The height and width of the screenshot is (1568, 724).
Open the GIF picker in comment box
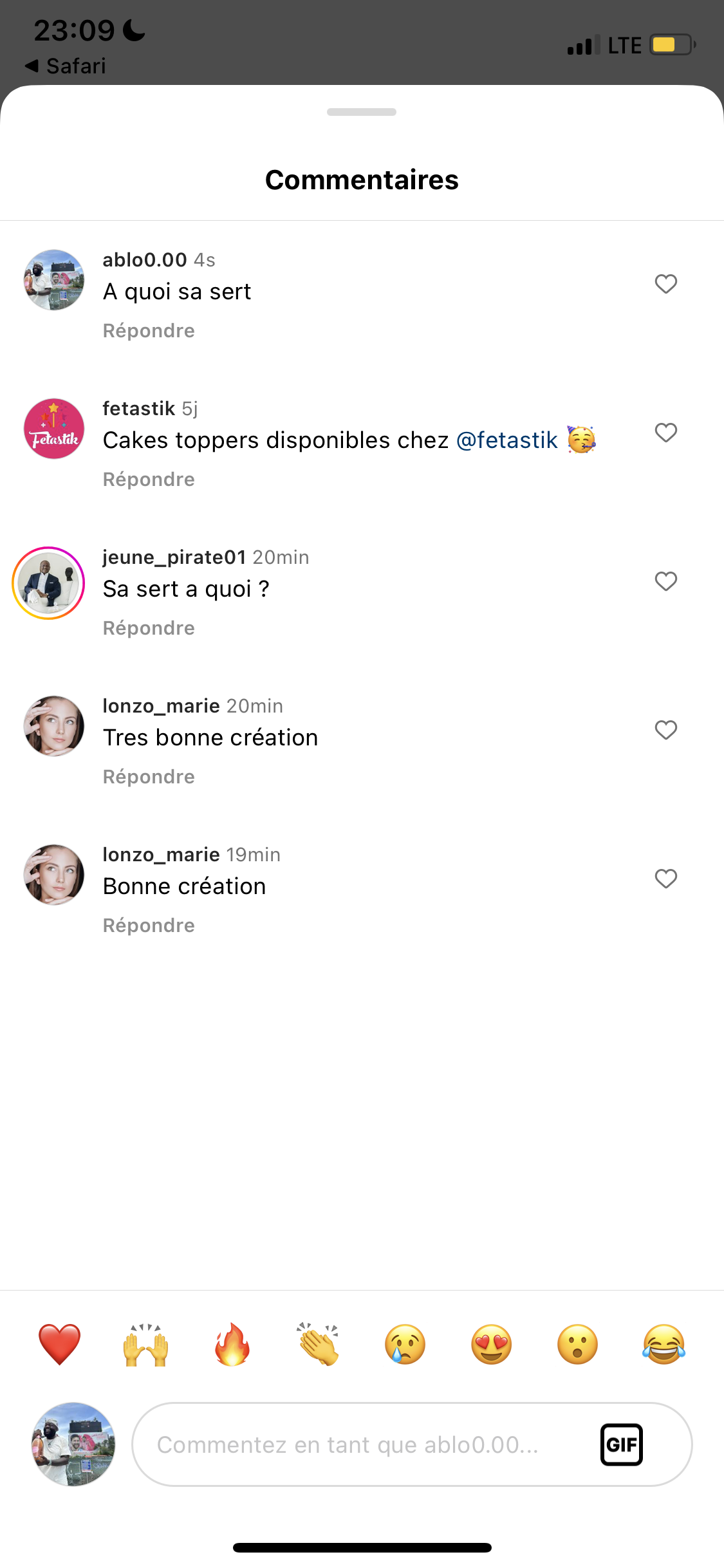[x=621, y=1444]
